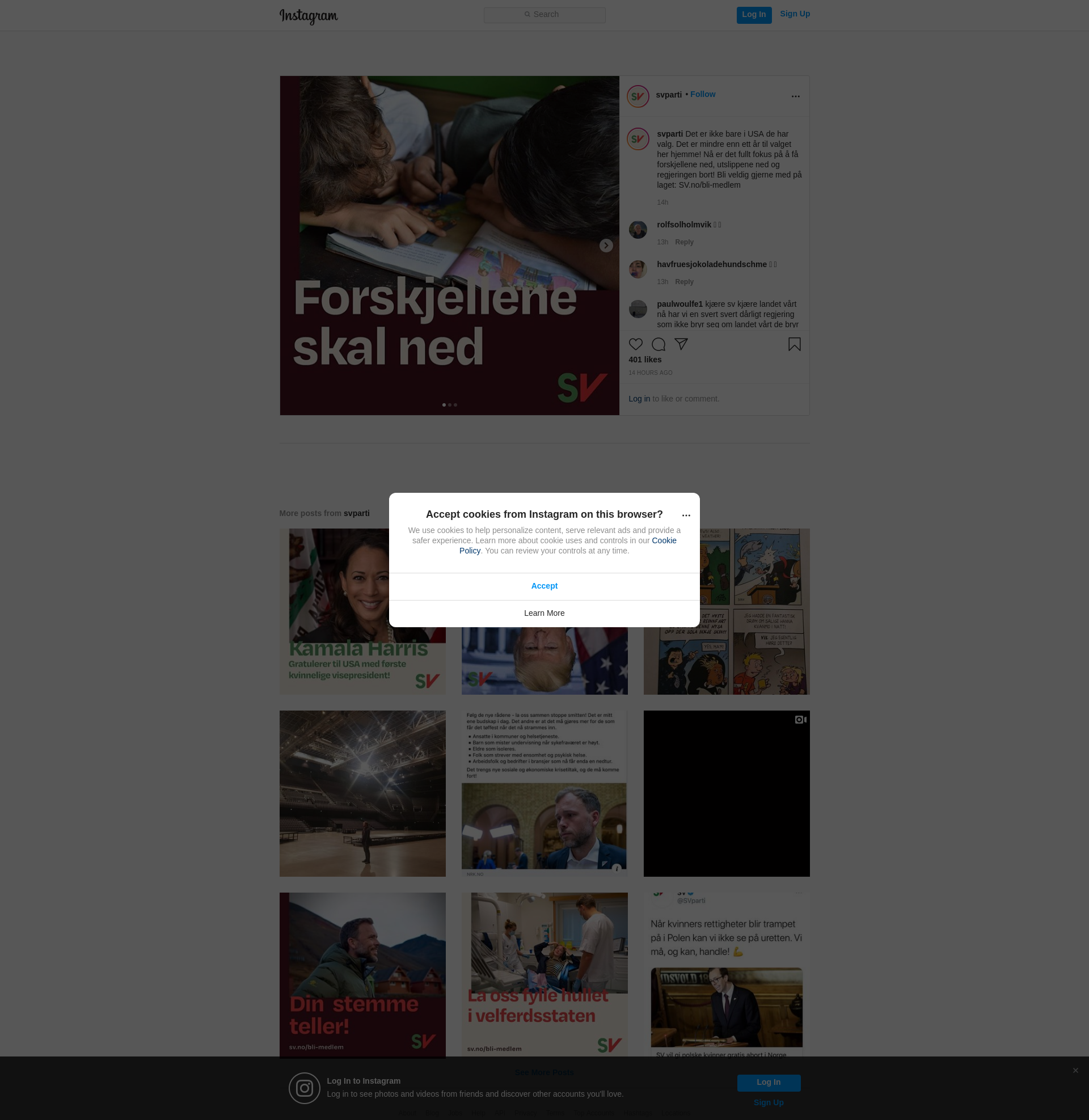Open the Kamala Harris post thumbnail
The height and width of the screenshot is (1120, 1089).
click(x=362, y=611)
